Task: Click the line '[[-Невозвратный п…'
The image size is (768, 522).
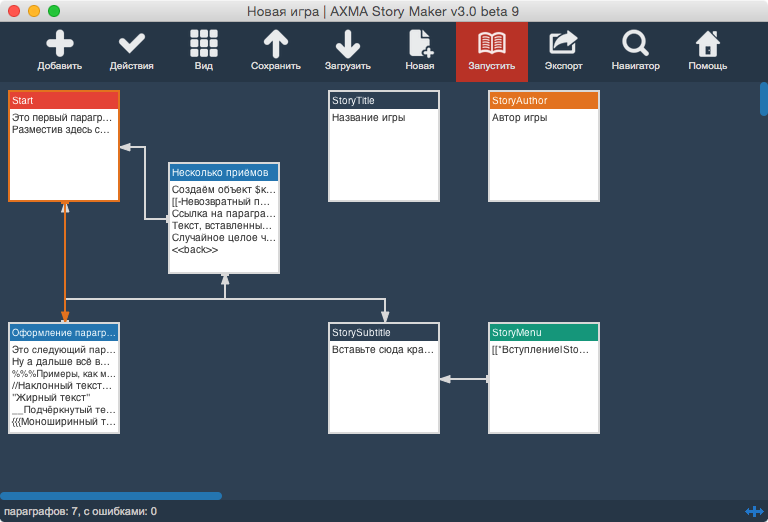Action: 221,201
